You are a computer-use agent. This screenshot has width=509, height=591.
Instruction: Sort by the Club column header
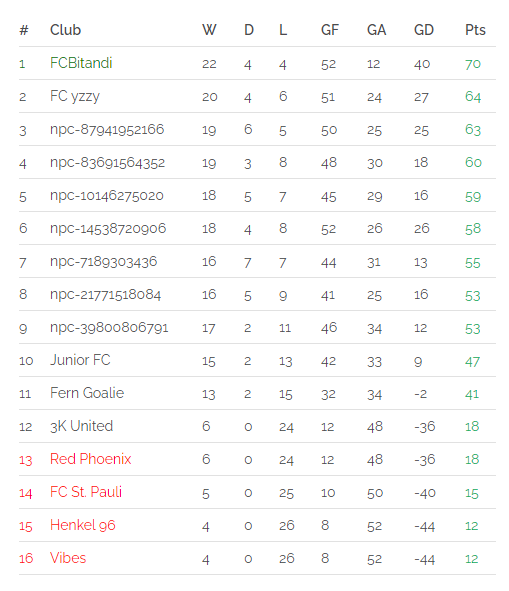point(65,30)
